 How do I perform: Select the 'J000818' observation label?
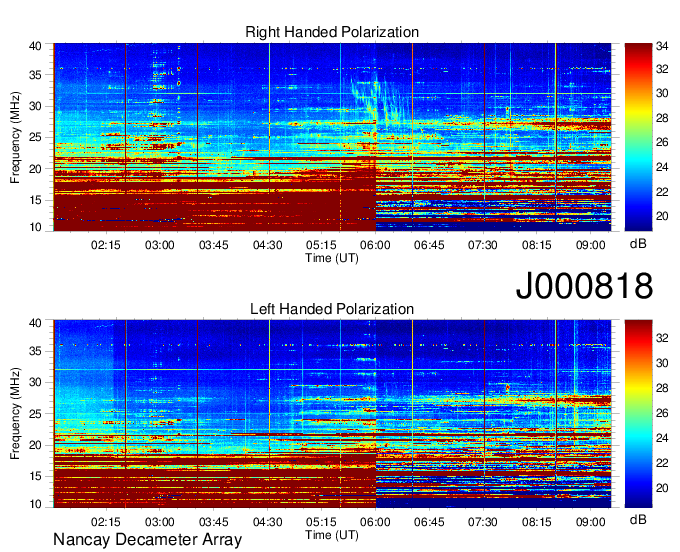584,286
